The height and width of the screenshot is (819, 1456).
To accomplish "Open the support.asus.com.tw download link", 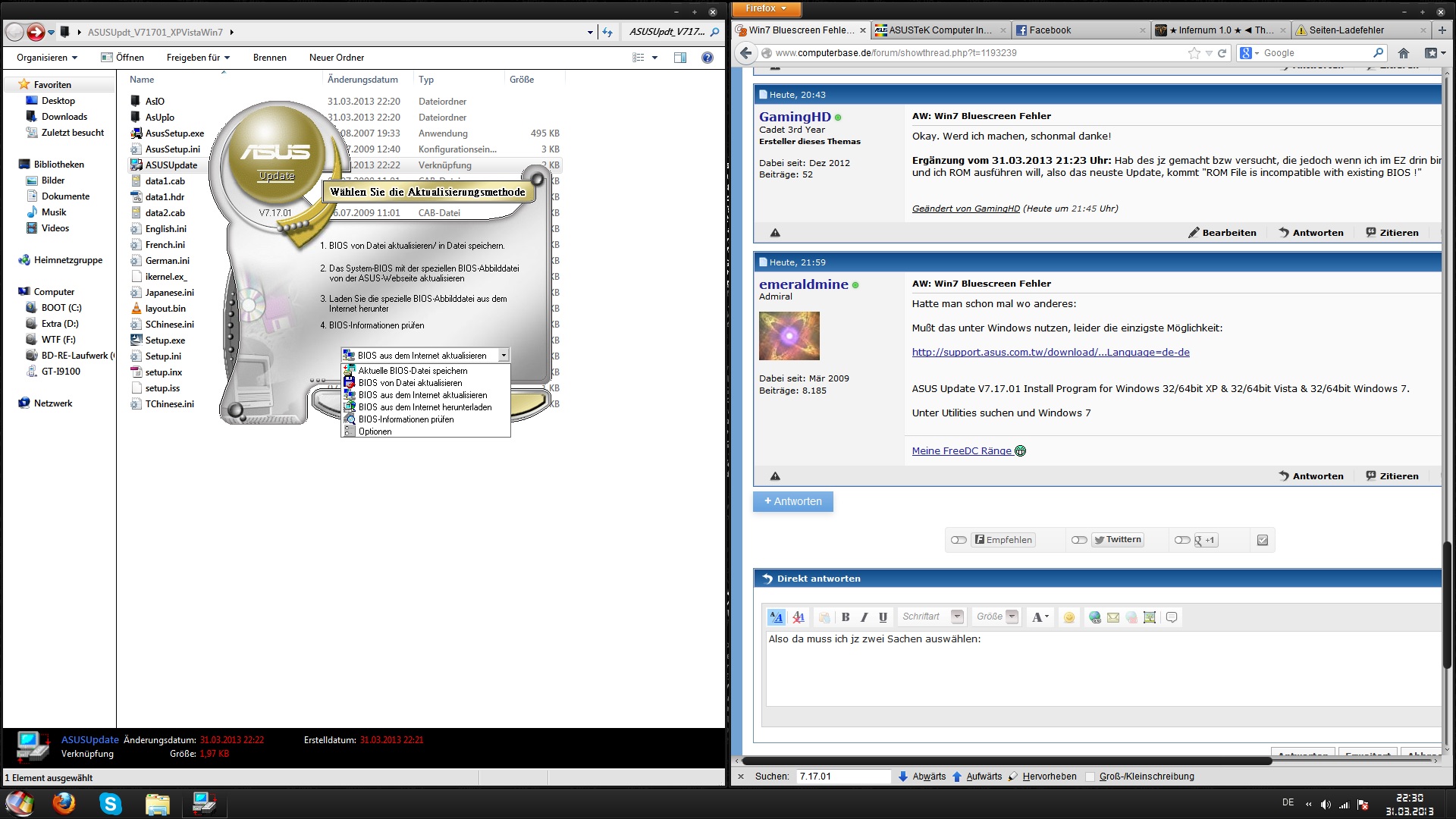I will [x=1050, y=353].
